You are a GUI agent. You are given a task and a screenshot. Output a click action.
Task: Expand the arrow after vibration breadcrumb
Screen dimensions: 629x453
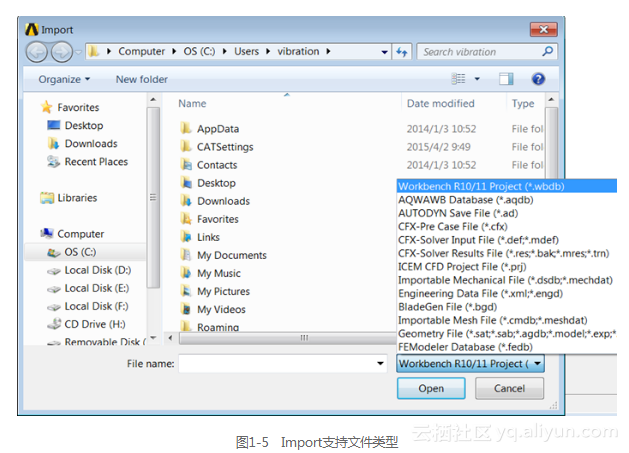point(328,51)
